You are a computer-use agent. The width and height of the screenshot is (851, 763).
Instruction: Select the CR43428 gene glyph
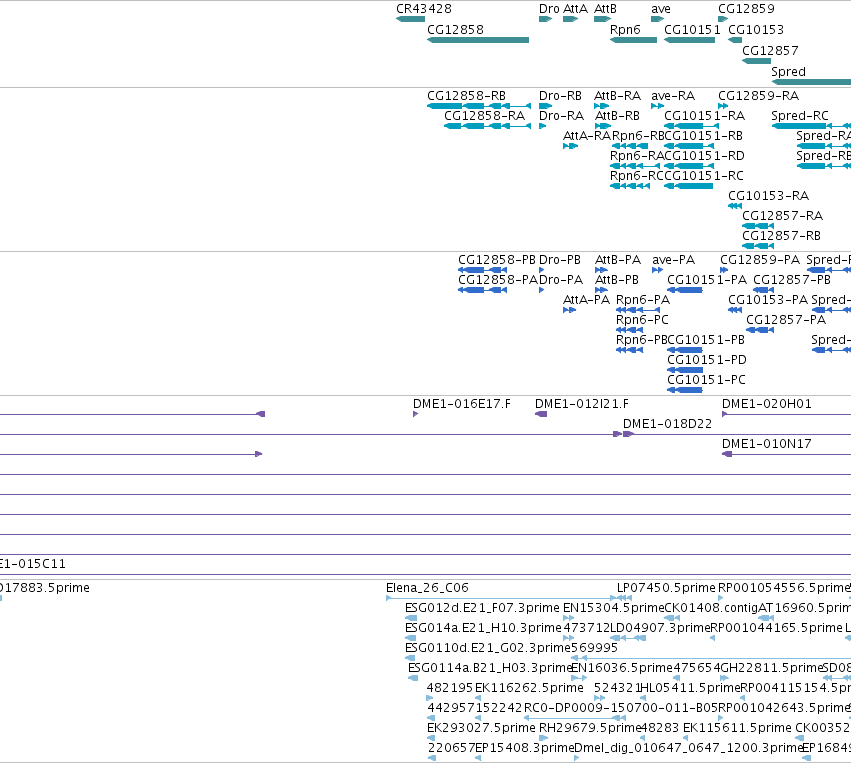[x=410, y=19]
